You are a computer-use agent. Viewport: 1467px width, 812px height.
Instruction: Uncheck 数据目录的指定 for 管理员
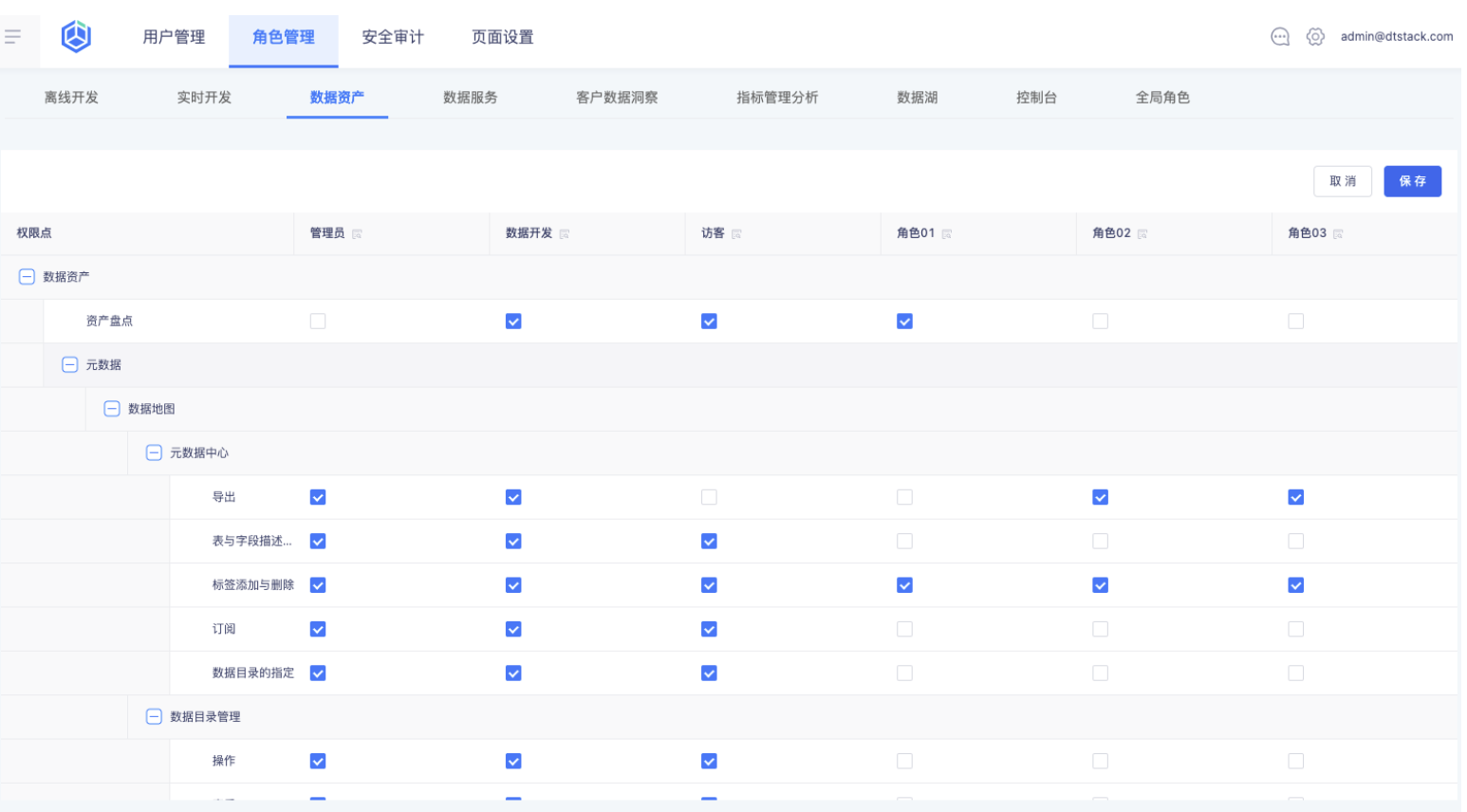pos(318,673)
